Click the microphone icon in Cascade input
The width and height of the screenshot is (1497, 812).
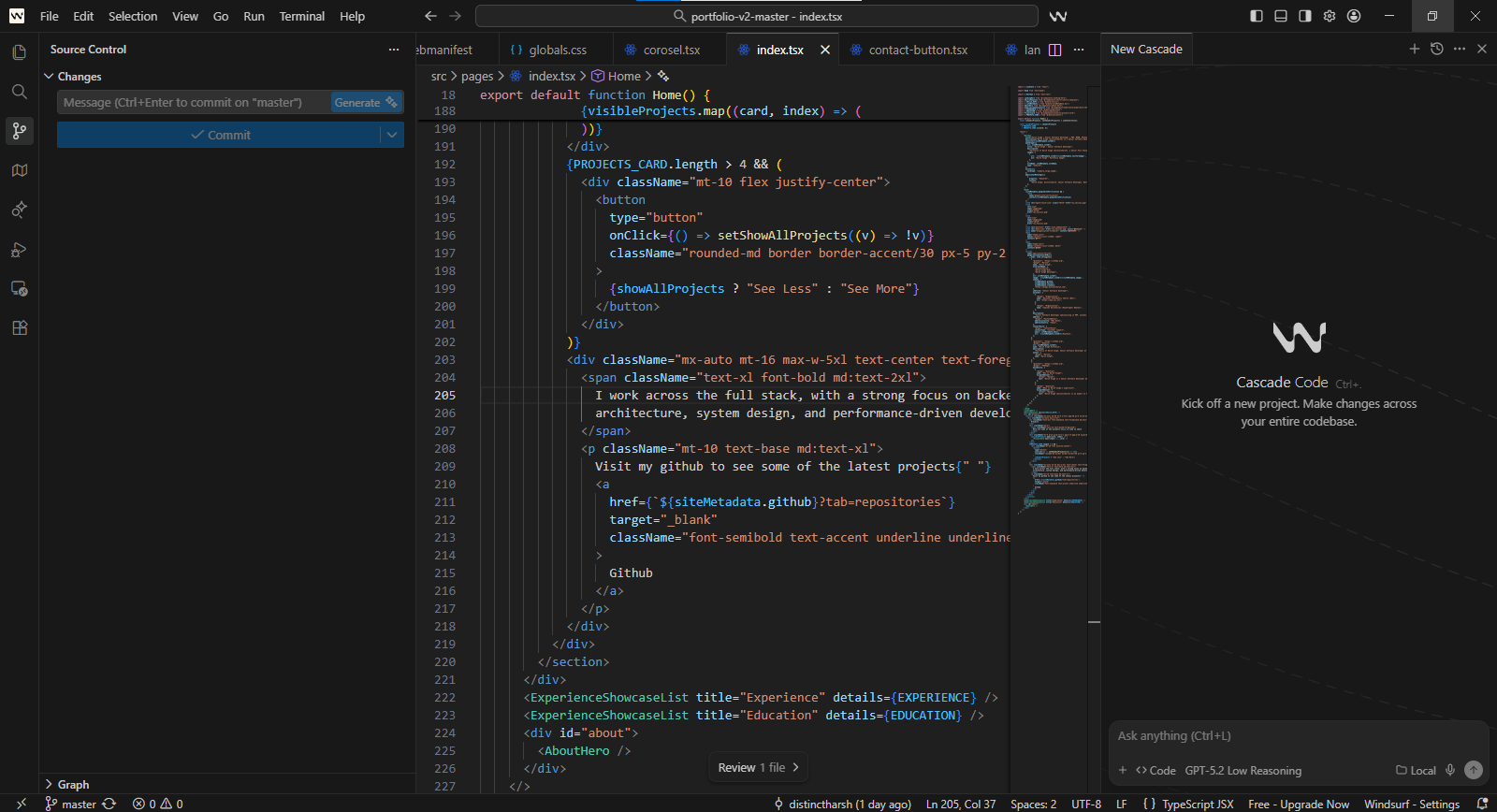pyautogui.click(x=1449, y=770)
